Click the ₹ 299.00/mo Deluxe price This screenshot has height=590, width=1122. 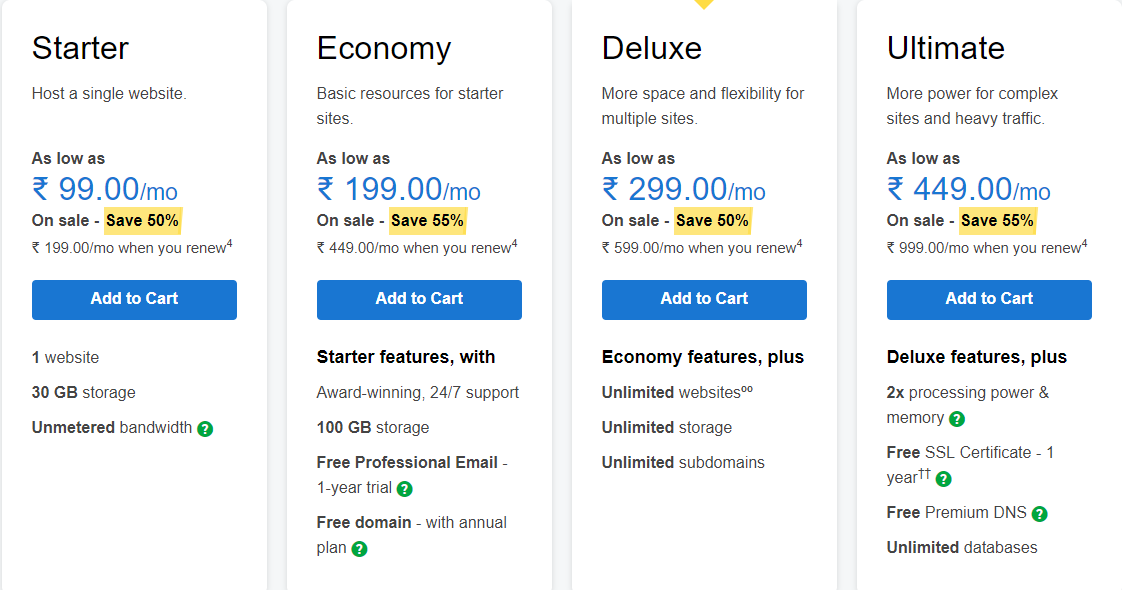coord(684,189)
